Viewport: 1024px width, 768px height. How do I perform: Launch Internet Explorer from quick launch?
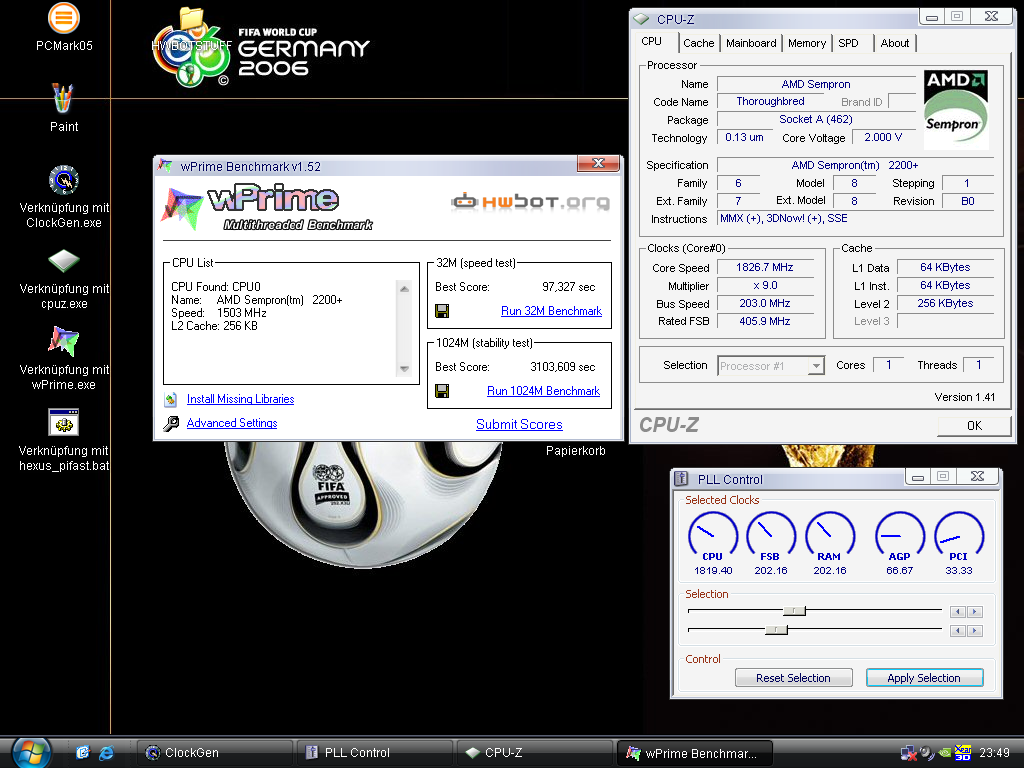[x=106, y=753]
